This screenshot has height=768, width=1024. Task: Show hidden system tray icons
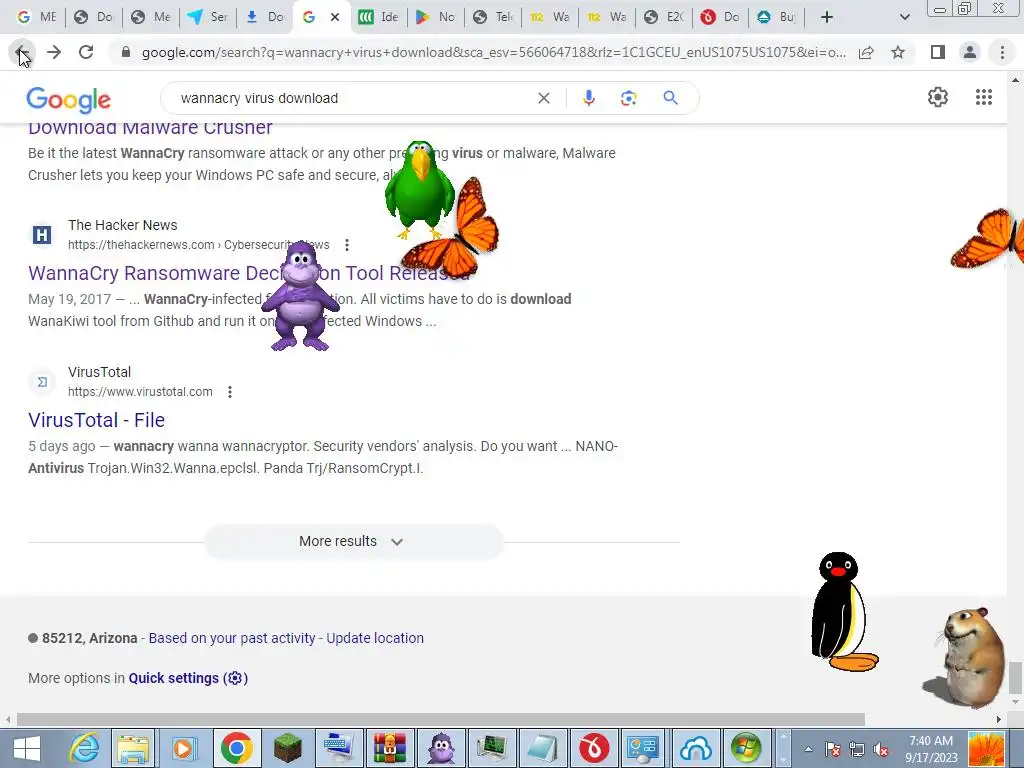[x=808, y=749]
